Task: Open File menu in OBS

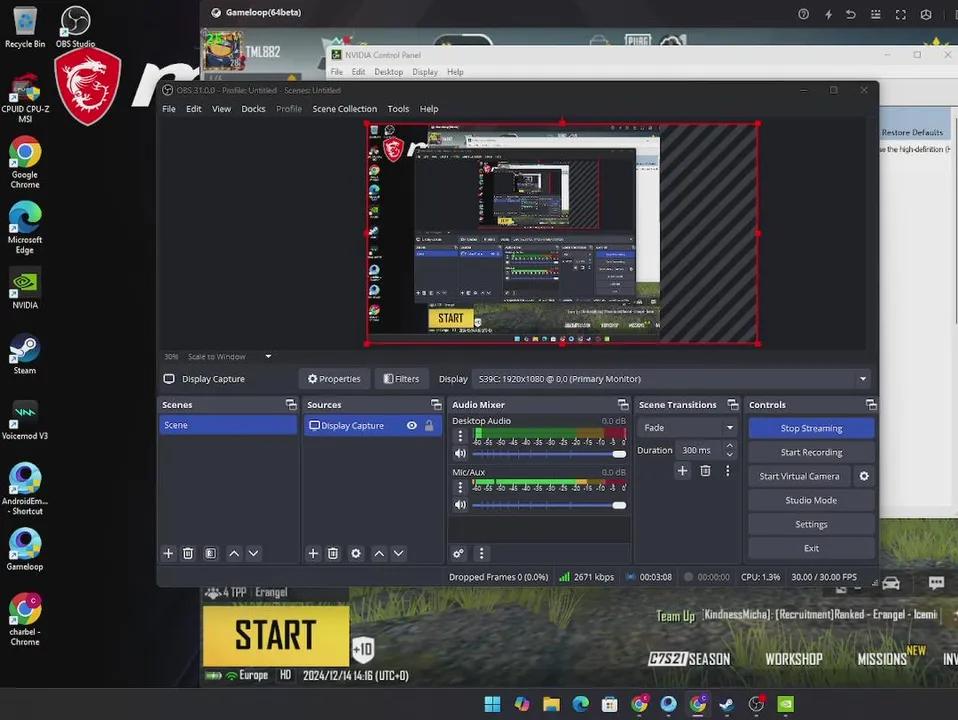Action: click(x=169, y=109)
